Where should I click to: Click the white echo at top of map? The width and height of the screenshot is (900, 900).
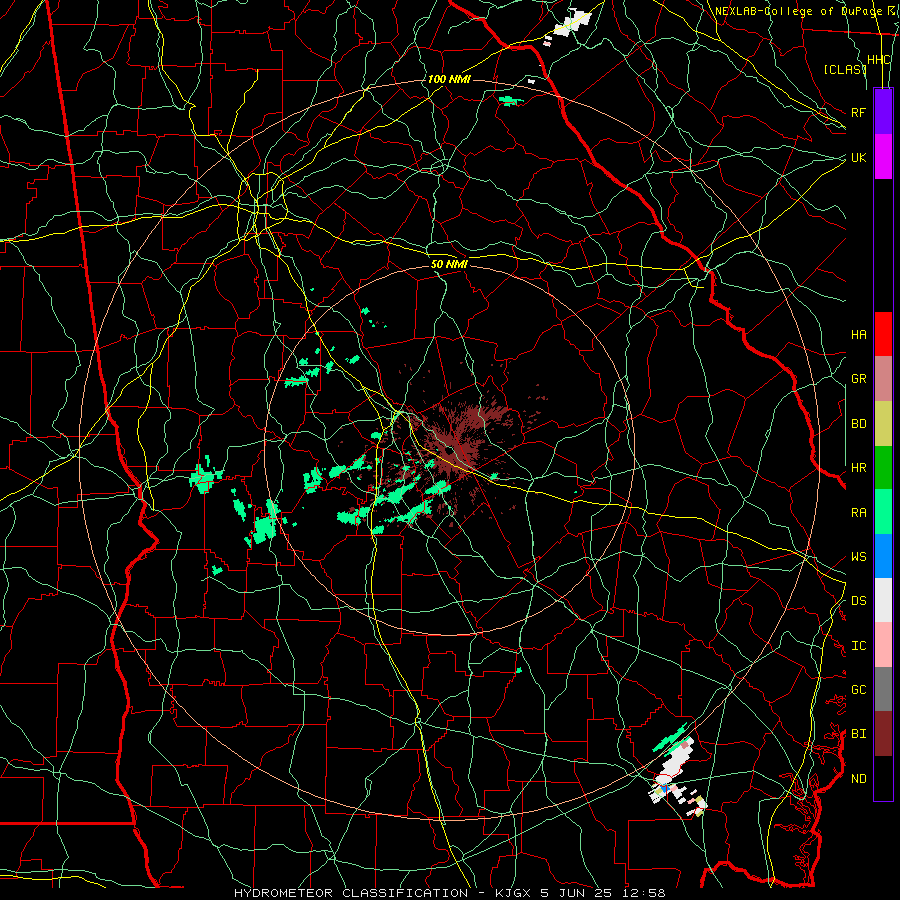(x=572, y=23)
